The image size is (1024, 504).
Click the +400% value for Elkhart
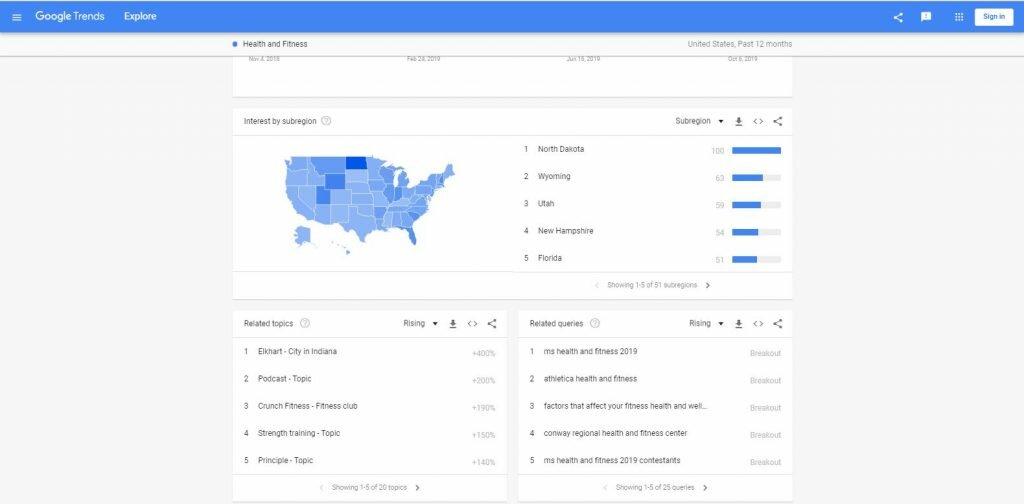(483, 353)
